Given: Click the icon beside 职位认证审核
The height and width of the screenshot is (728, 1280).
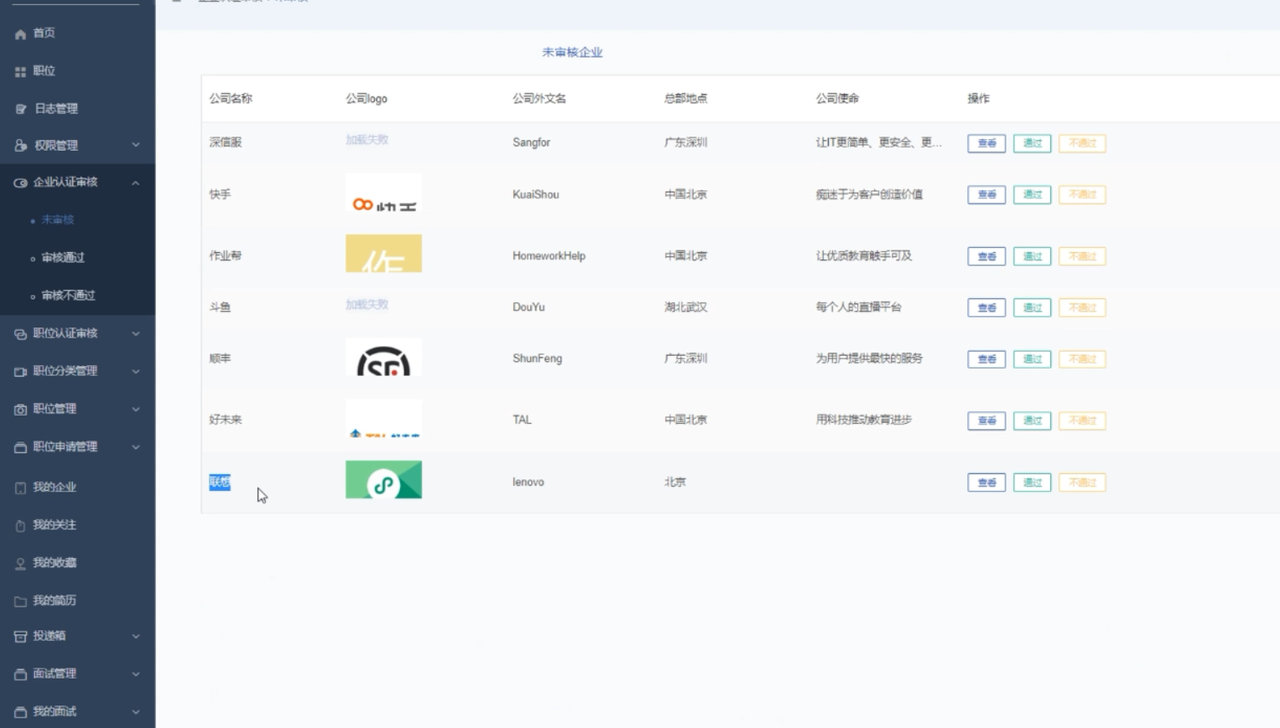Looking at the screenshot, I should [x=20, y=334].
